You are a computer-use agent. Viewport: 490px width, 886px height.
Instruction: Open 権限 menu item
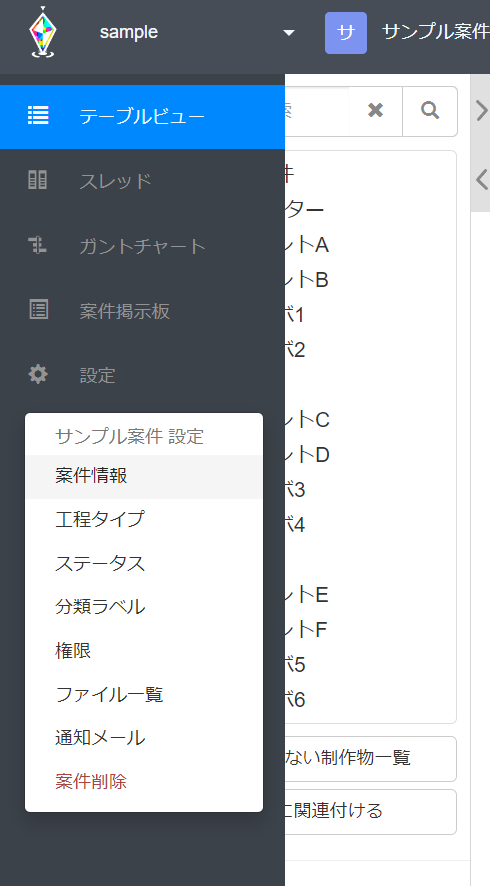pyautogui.click(x=144, y=651)
